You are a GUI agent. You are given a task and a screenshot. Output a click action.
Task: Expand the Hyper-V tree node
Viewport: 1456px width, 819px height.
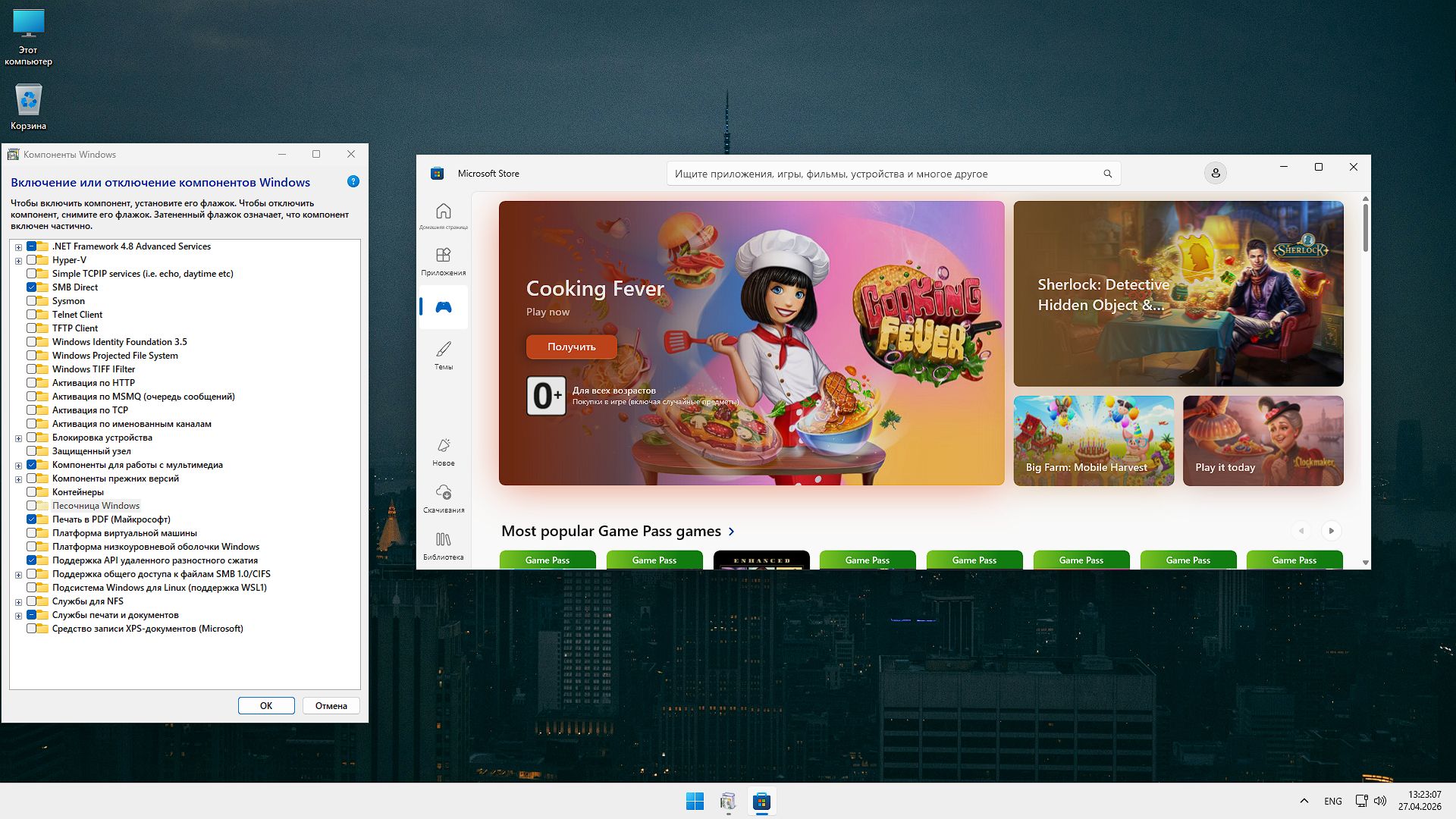point(17,259)
